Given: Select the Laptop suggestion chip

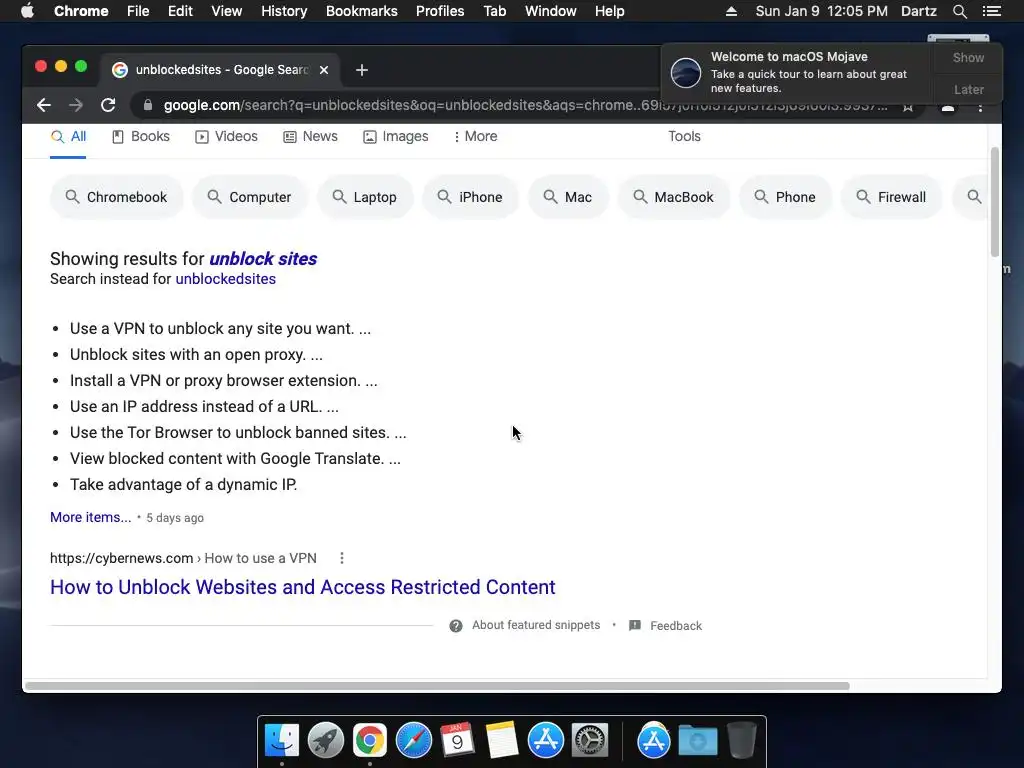Looking at the screenshot, I should (x=364, y=197).
